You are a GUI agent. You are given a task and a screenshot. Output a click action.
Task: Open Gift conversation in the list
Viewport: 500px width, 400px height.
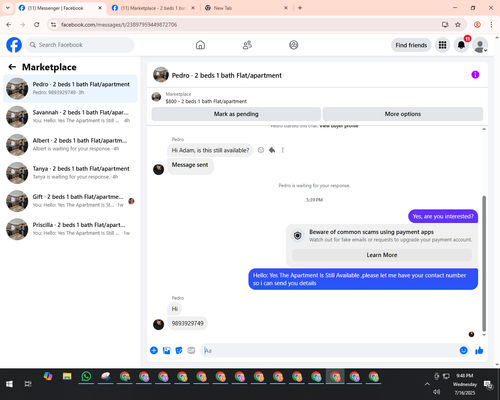point(70,201)
